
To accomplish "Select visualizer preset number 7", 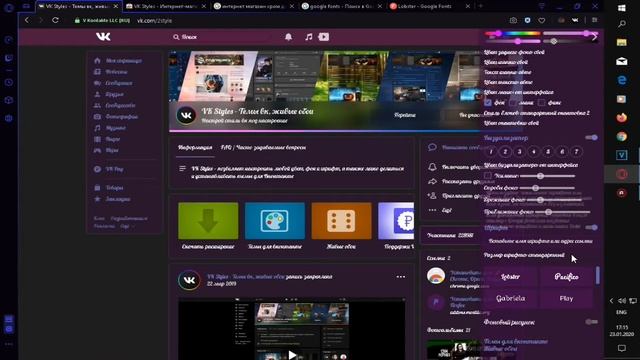I will coord(576,151).
